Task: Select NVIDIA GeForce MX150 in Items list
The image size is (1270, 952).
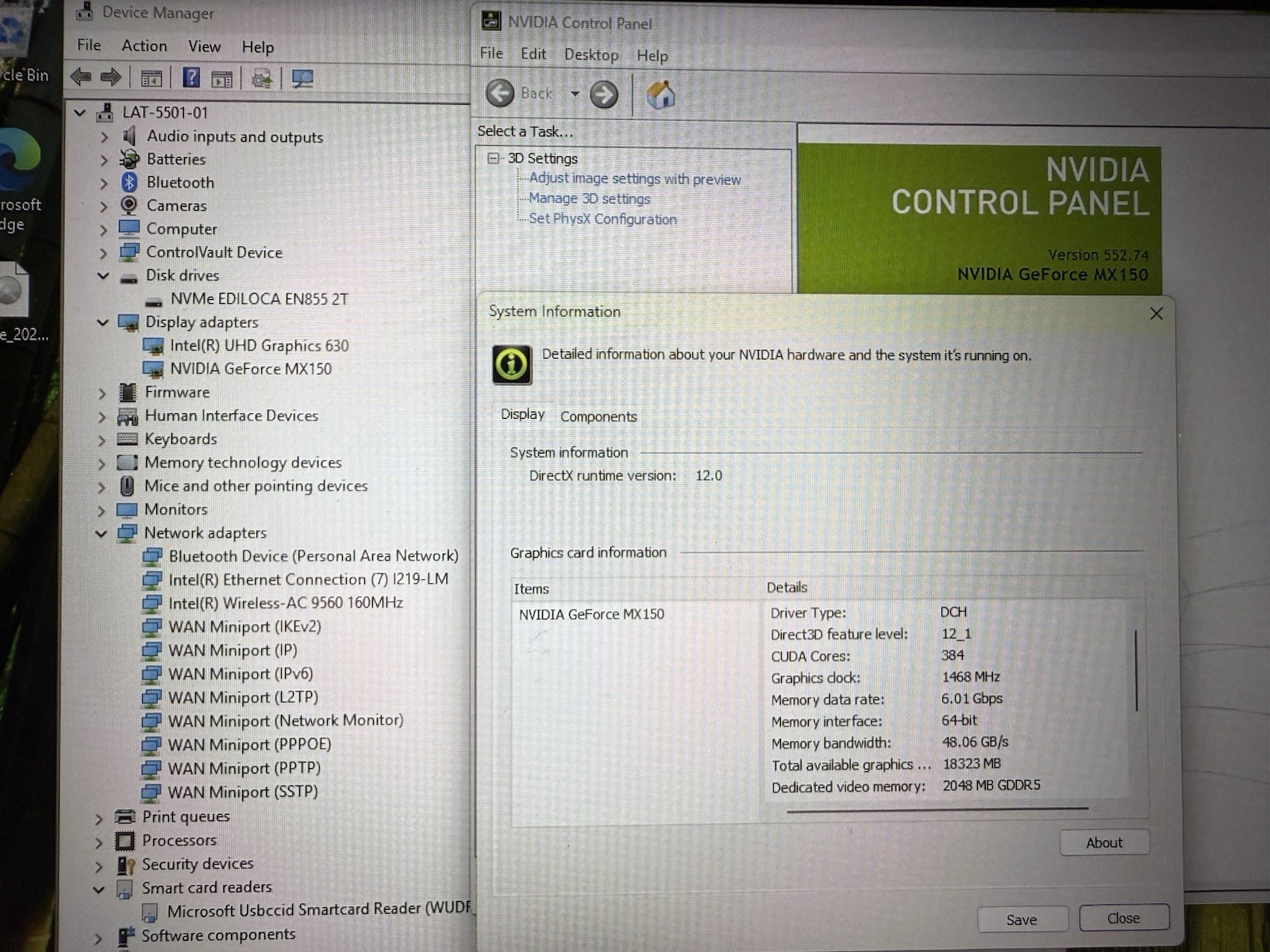Action: 591,614
